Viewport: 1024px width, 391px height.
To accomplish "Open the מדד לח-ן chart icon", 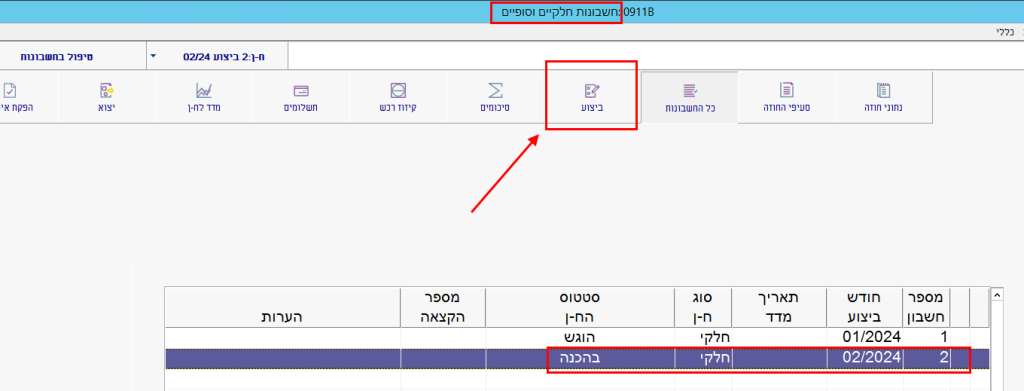I will (204, 90).
